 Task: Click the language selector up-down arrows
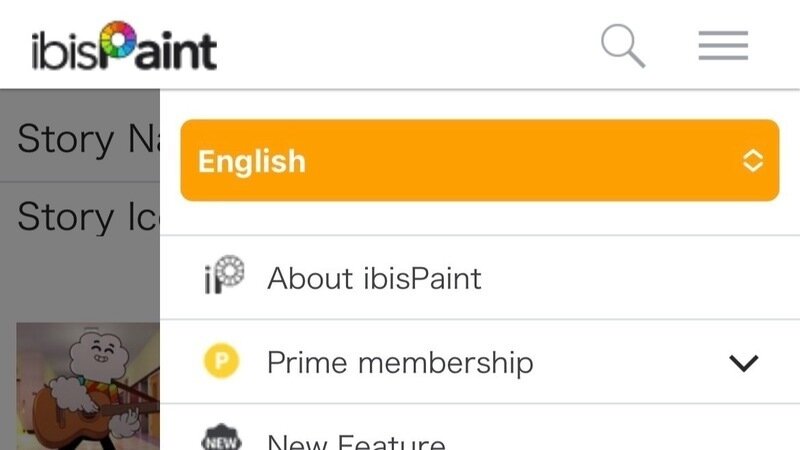coord(753,161)
